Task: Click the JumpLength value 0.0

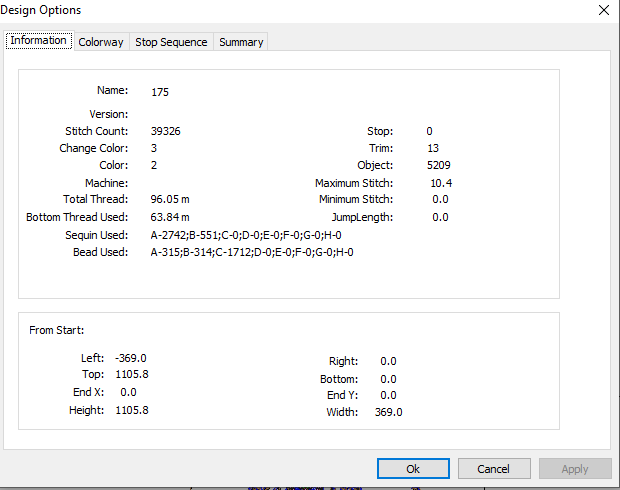Action: (440, 217)
